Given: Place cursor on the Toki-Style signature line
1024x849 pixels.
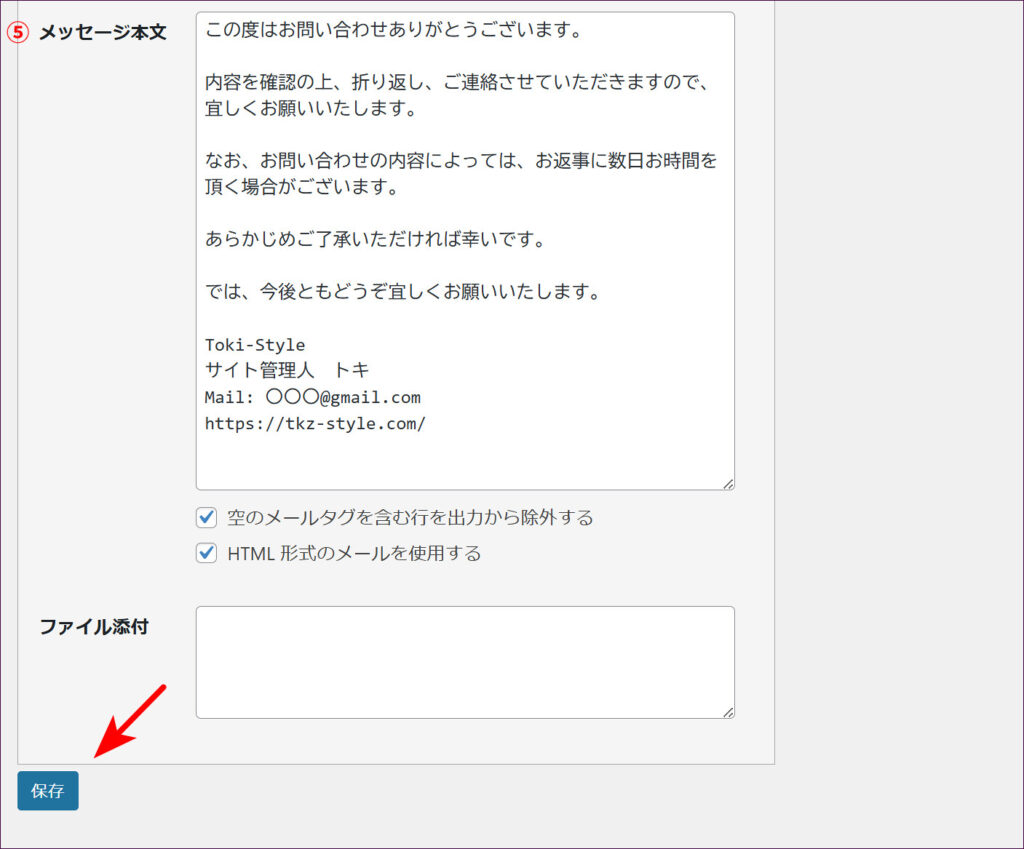Looking at the screenshot, I should [255, 345].
